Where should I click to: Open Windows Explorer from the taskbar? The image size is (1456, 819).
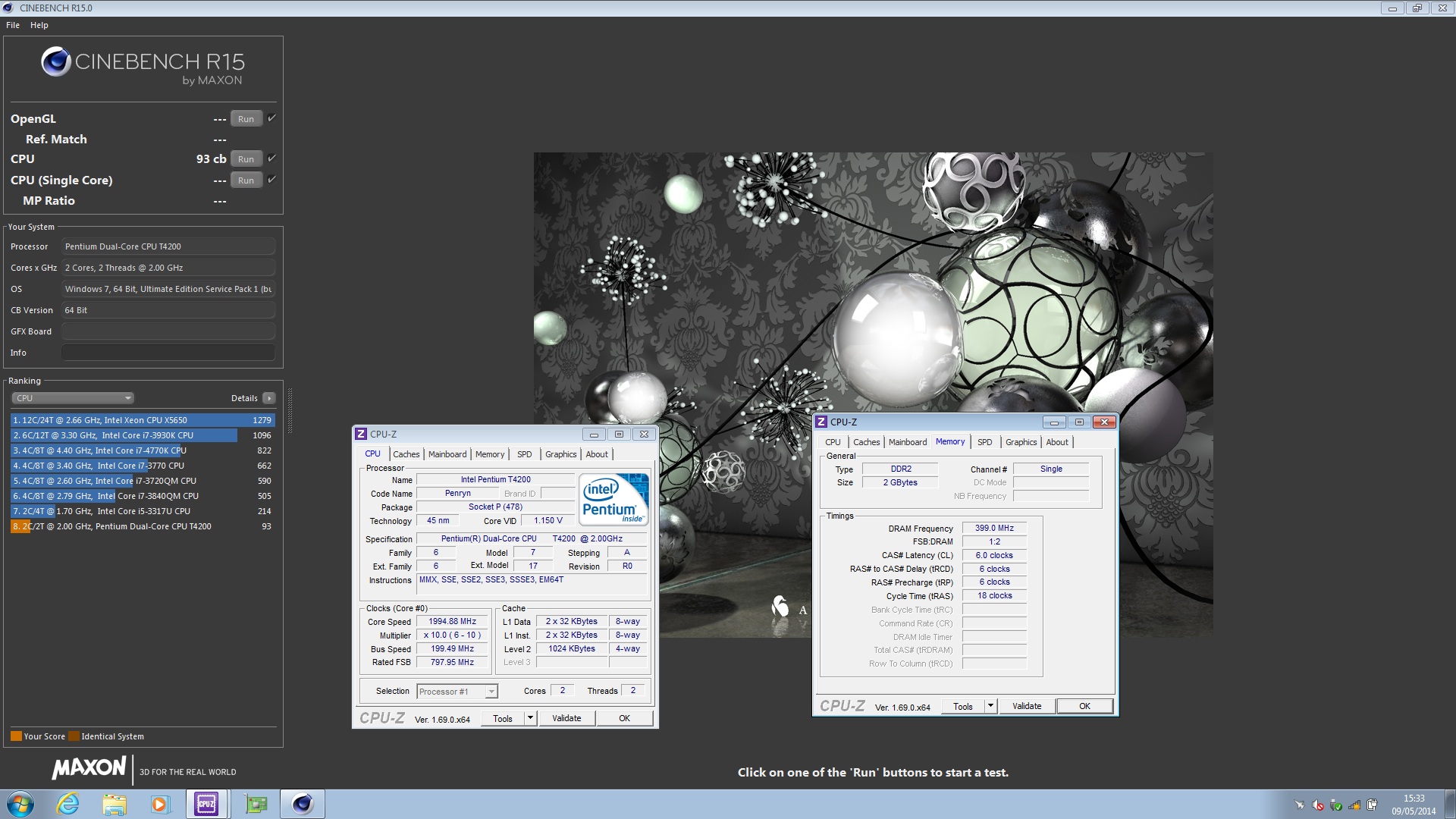[115, 804]
